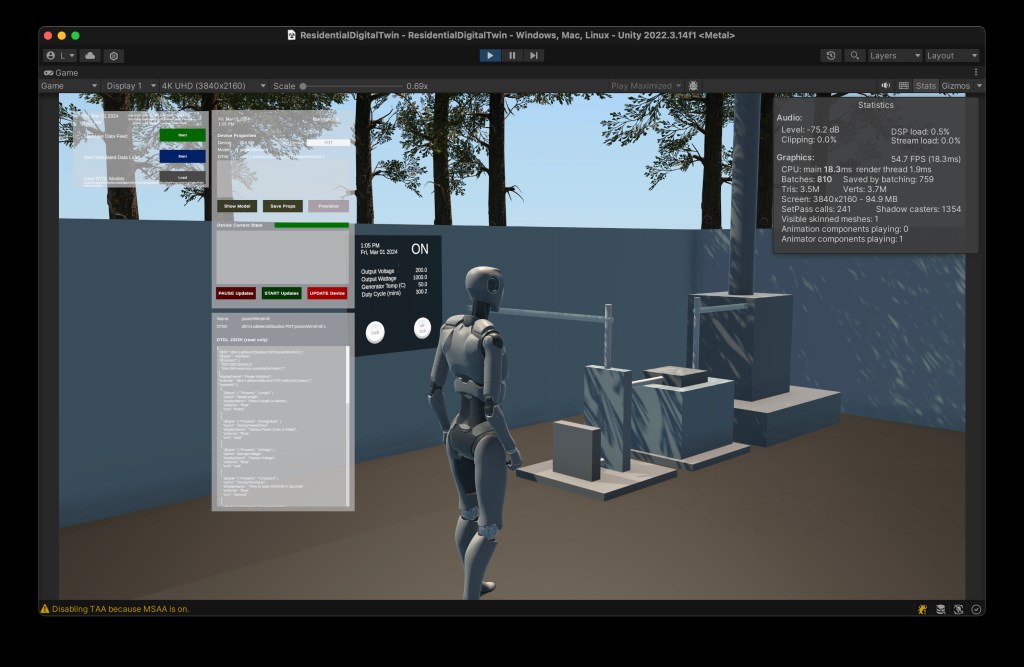Open the Layers dropdown
The width and height of the screenshot is (1024, 667).
click(x=894, y=56)
